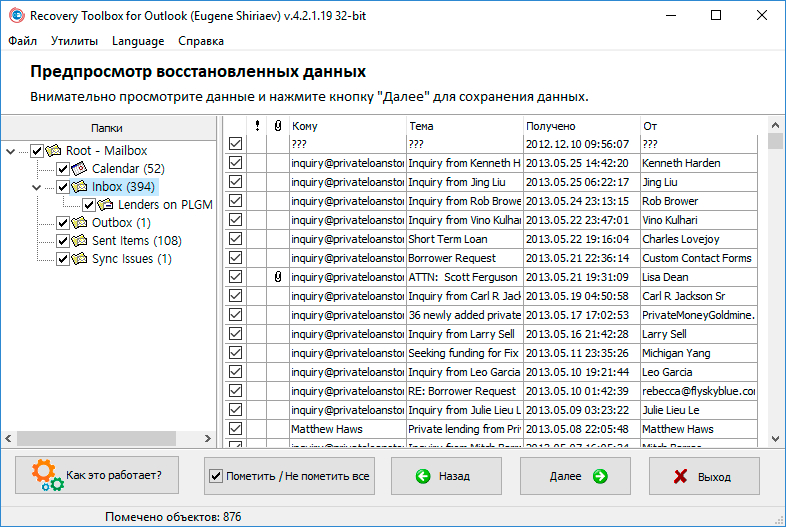Open the Файл menu
Image resolution: width=786 pixels, height=527 pixels.
[23, 41]
